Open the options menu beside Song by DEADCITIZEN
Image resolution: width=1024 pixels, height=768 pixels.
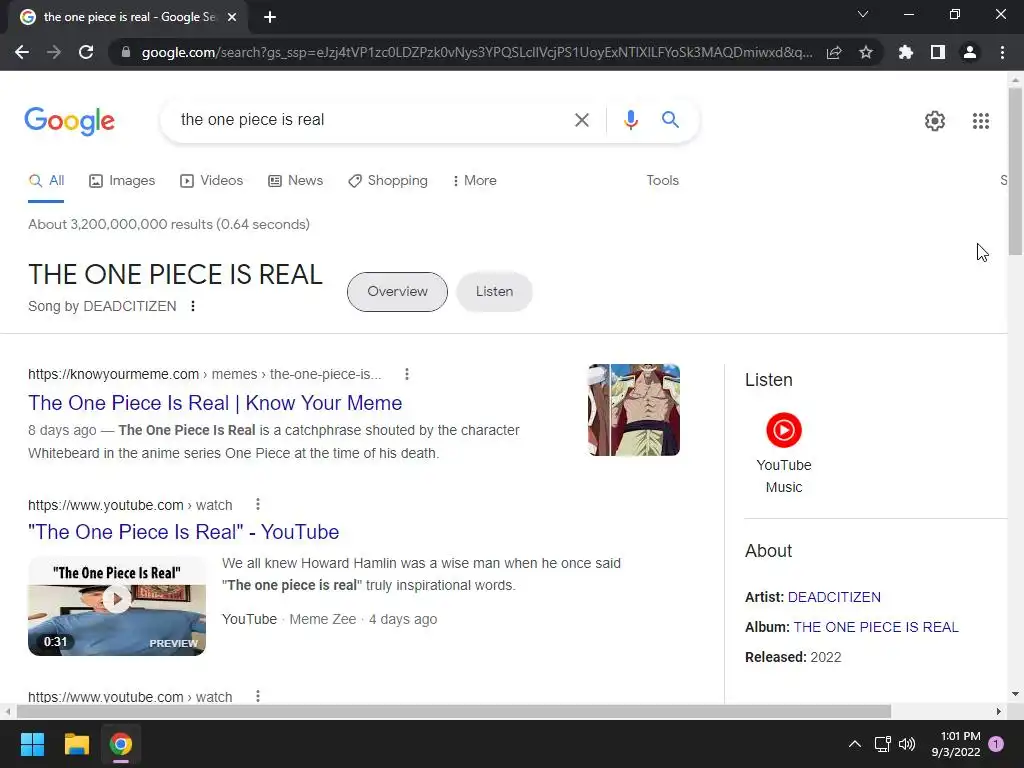tap(193, 306)
